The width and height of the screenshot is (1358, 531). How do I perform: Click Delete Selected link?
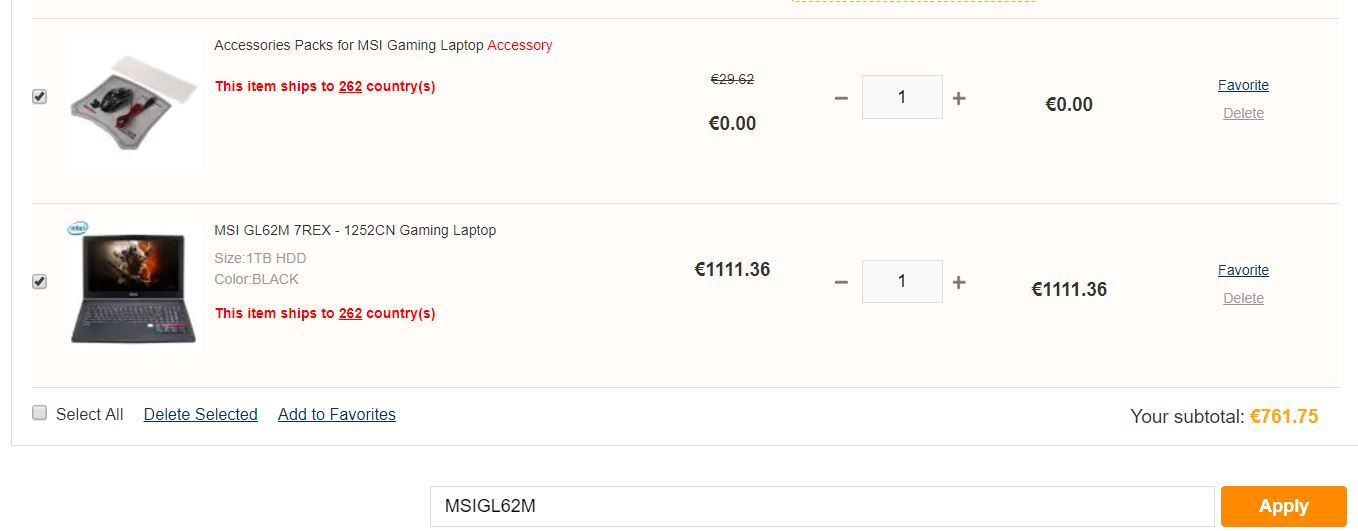(201, 414)
